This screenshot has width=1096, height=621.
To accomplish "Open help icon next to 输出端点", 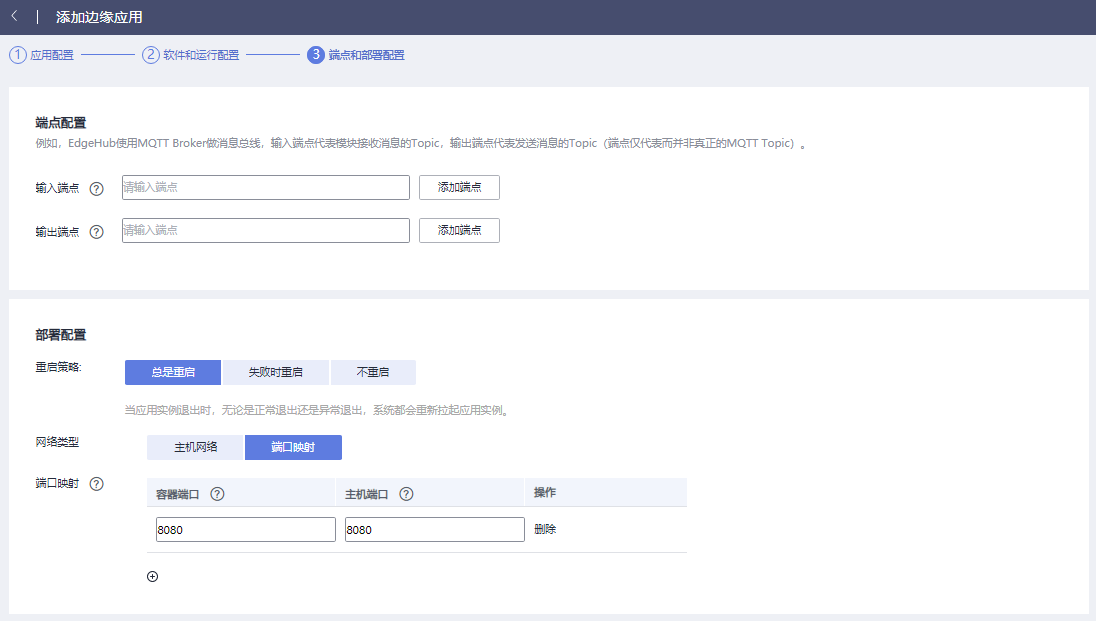I will coord(96,232).
